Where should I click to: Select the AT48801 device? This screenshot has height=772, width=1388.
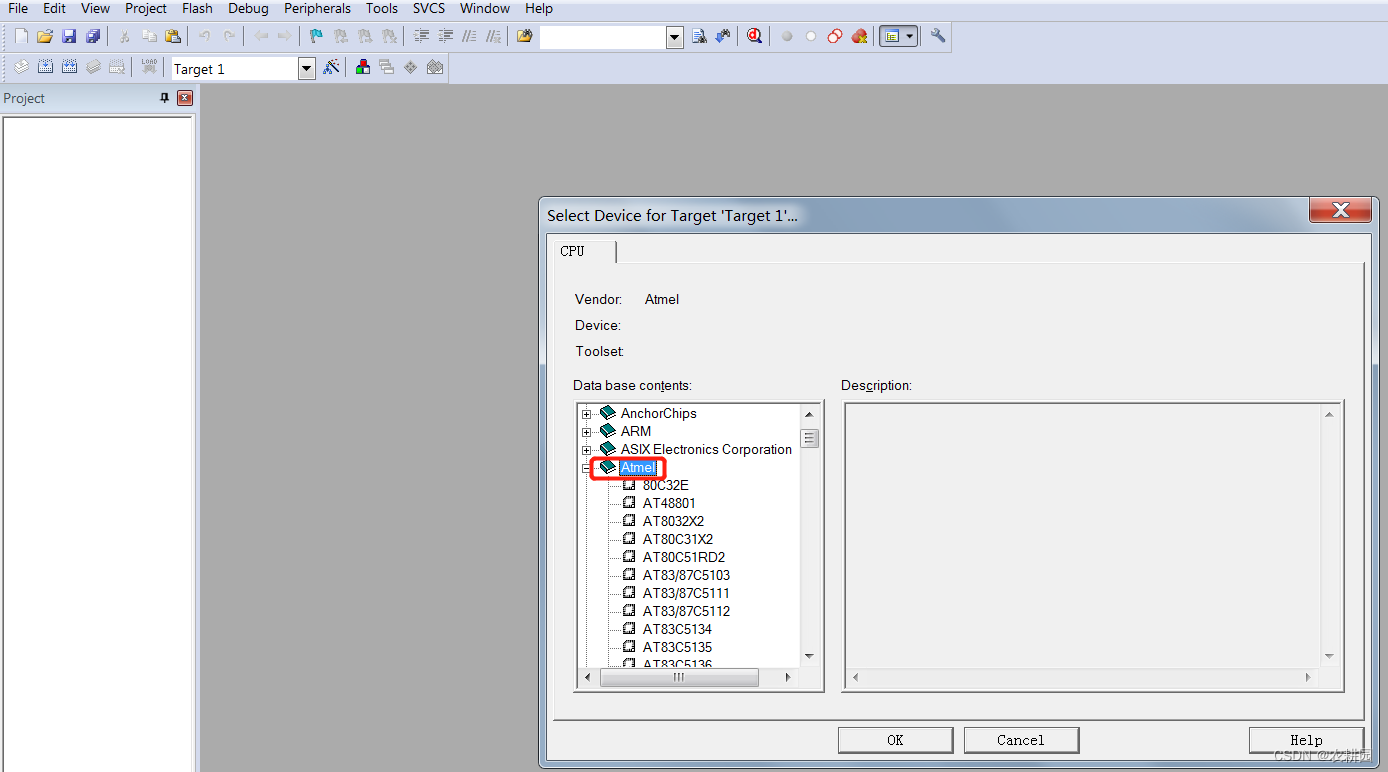point(669,503)
